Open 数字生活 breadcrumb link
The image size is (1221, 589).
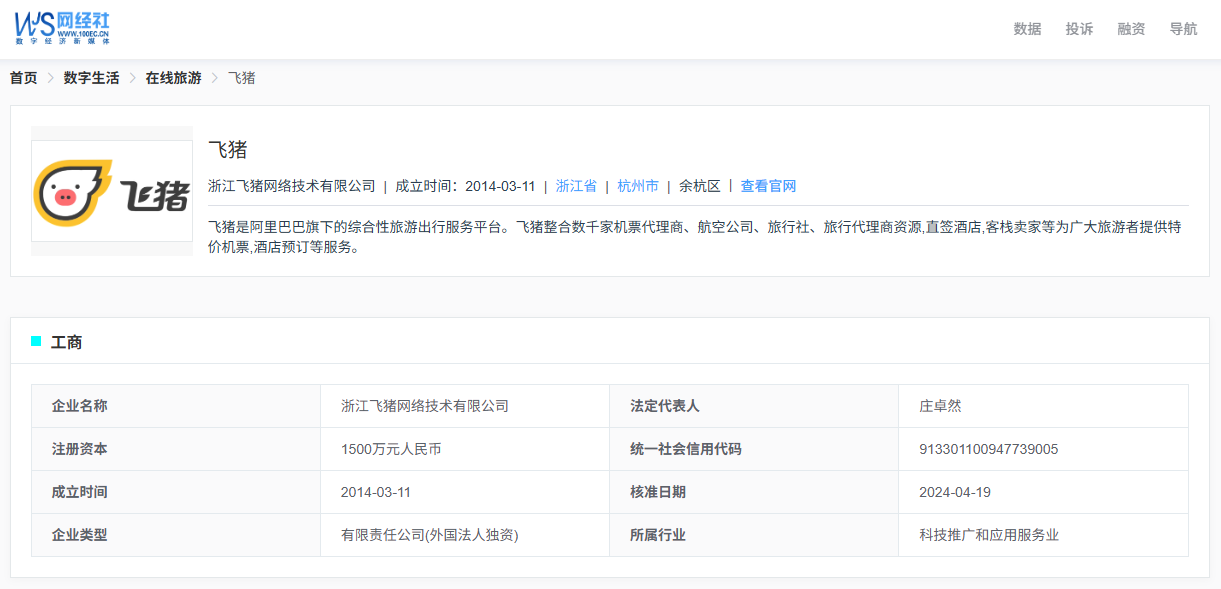91,78
